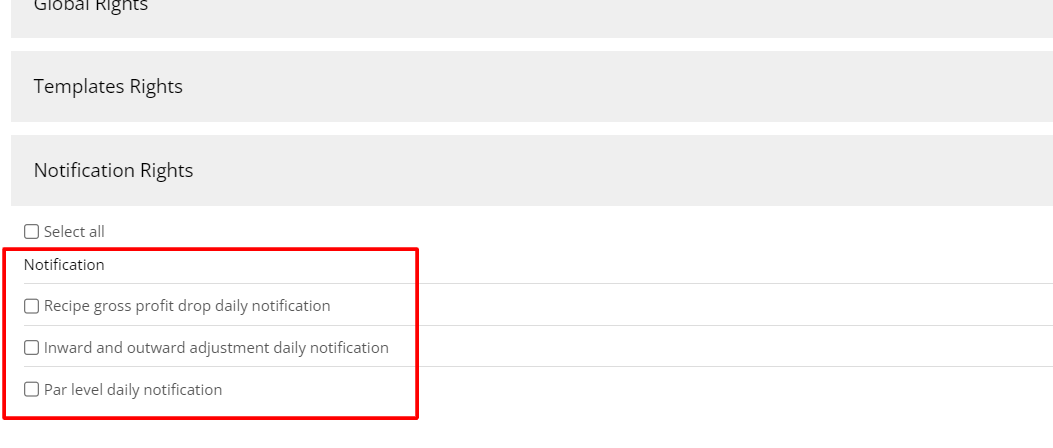
Task: Check Inward and outward adjustment notification box
Action: pyautogui.click(x=32, y=348)
